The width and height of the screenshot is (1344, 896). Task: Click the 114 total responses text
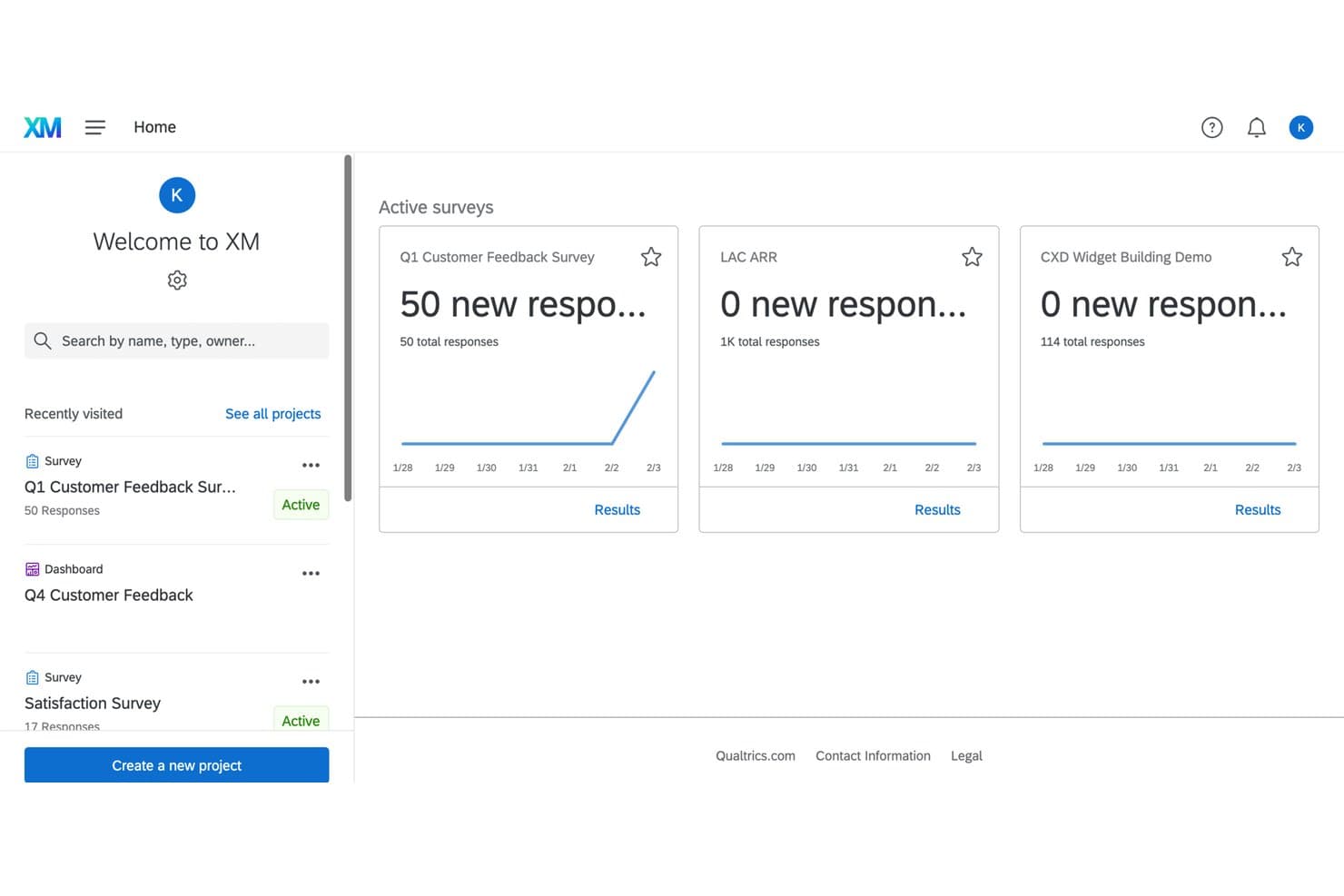[1092, 341]
